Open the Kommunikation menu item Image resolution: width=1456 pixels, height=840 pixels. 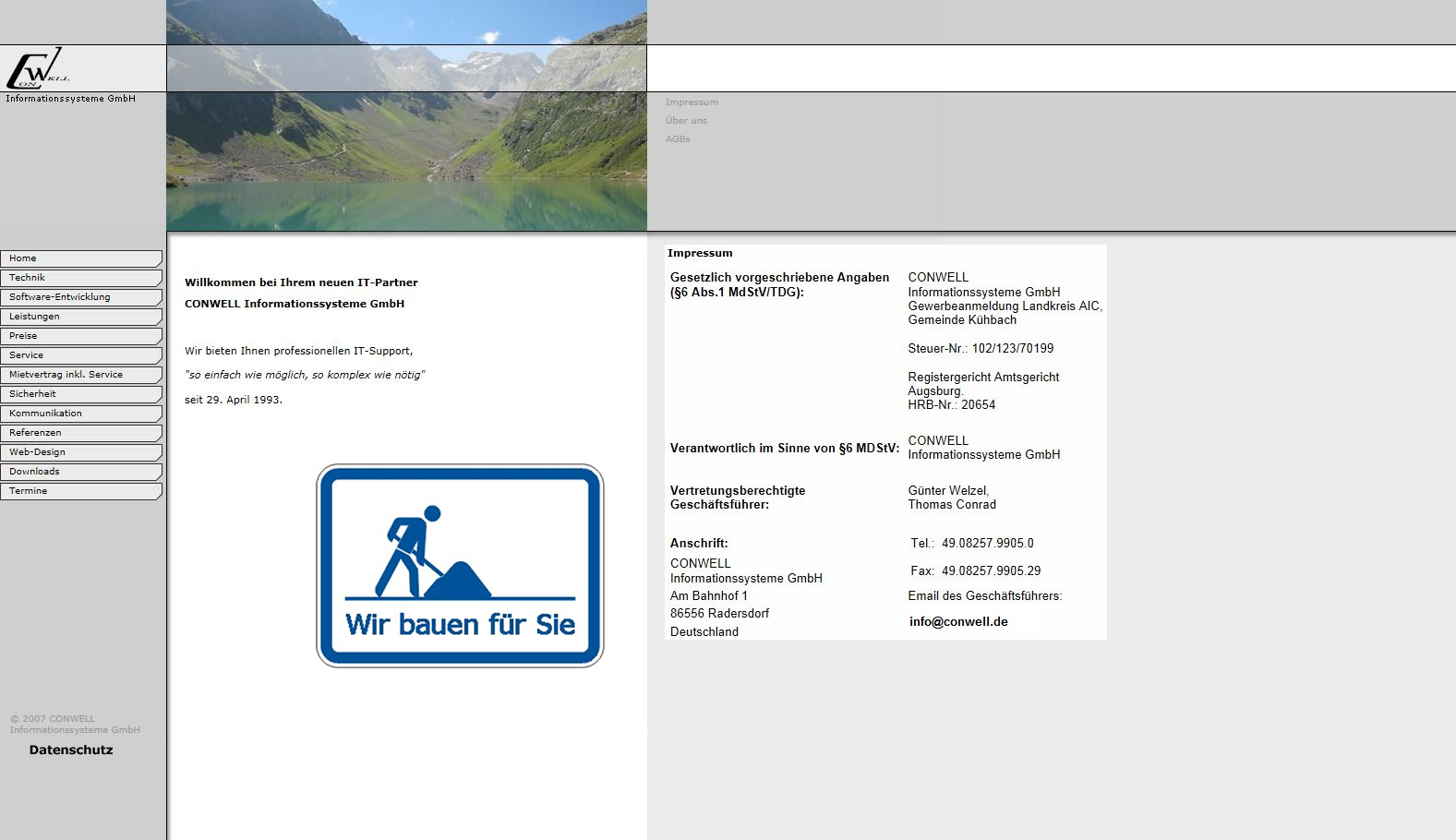[81, 414]
